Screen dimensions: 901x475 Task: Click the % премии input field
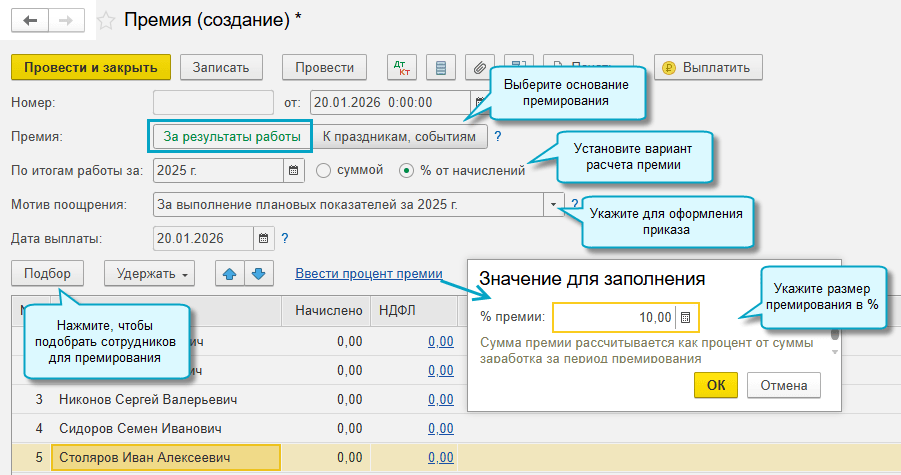[614, 318]
